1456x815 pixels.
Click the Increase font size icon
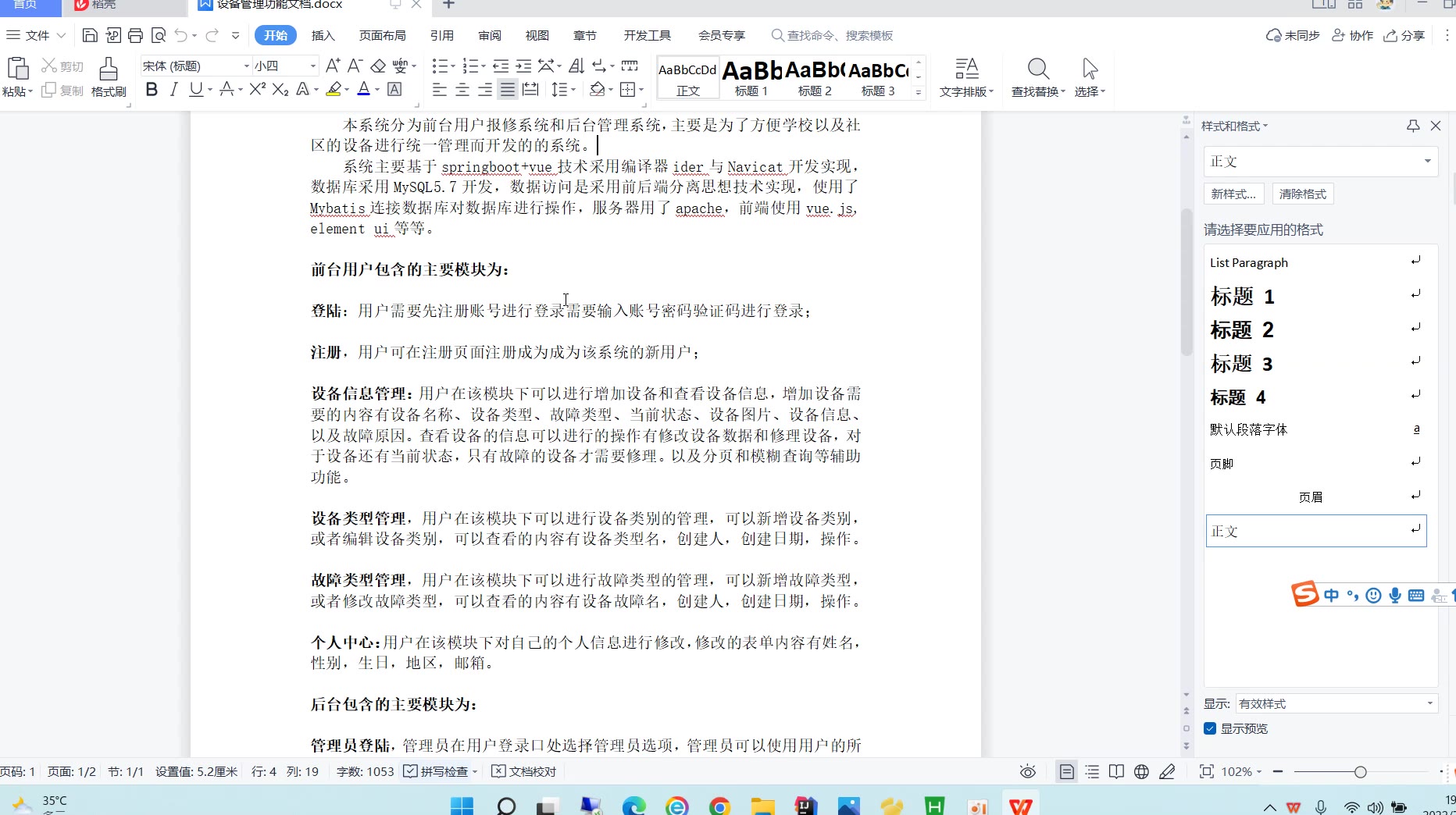coord(333,66)
